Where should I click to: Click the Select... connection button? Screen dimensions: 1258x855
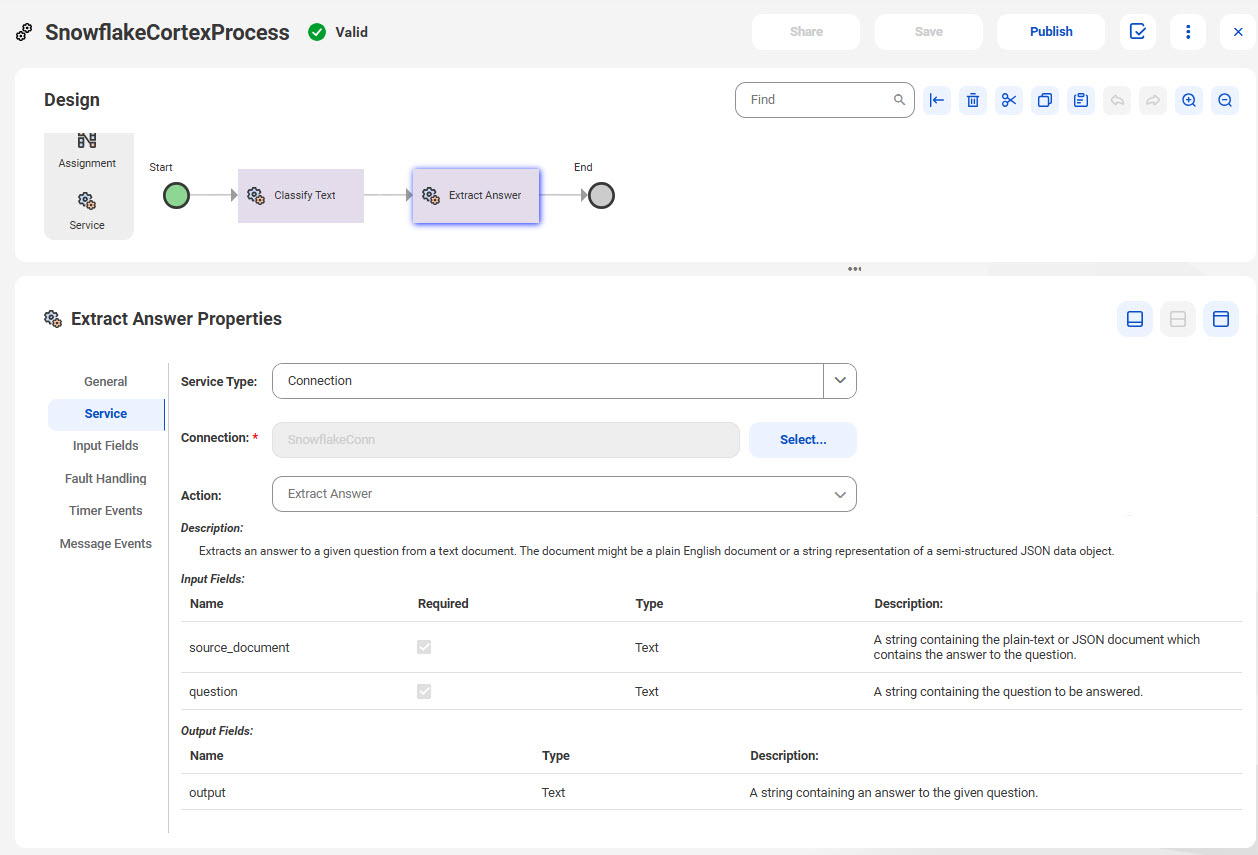pos(803,440)
